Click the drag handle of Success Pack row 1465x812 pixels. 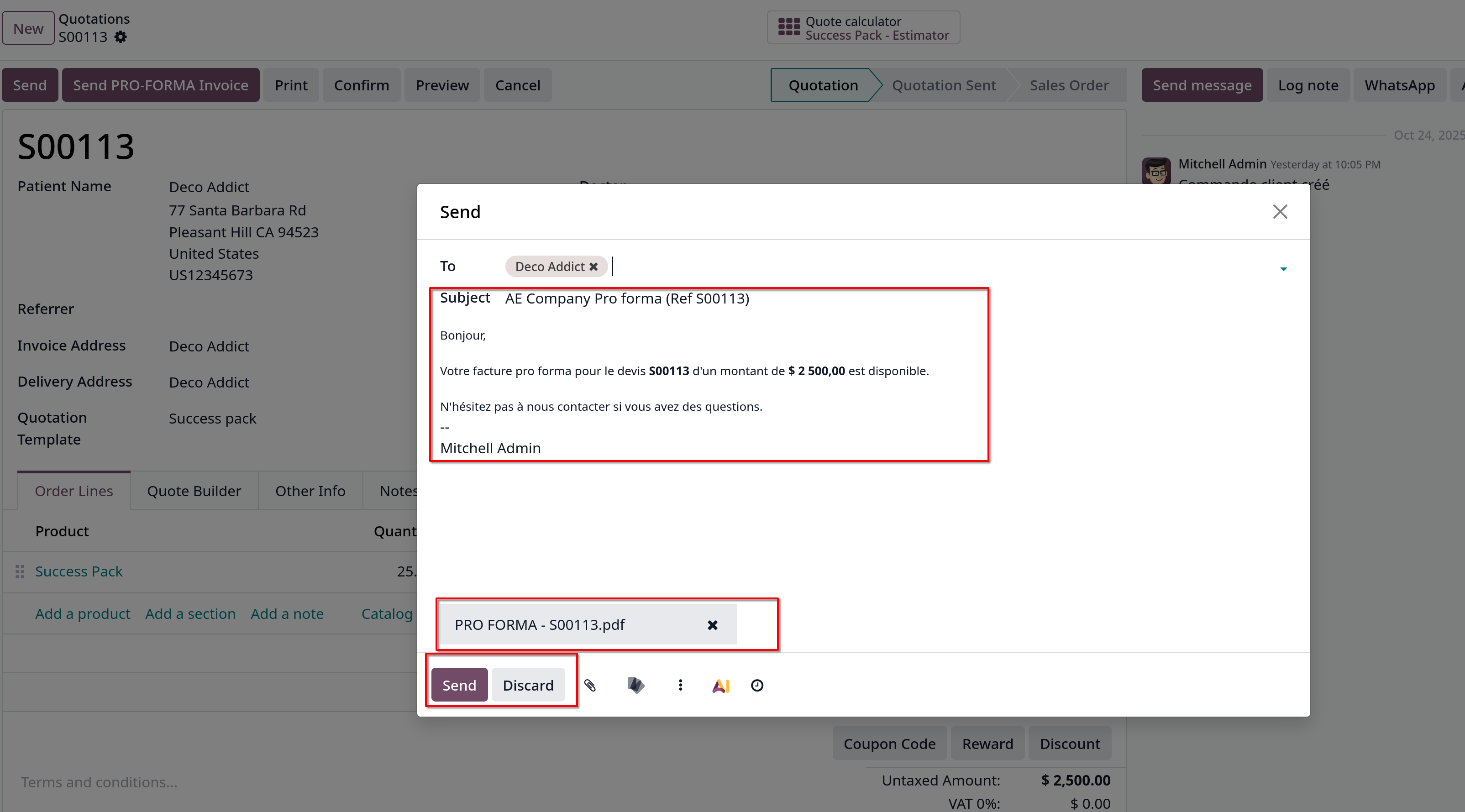tap(20, 571)
